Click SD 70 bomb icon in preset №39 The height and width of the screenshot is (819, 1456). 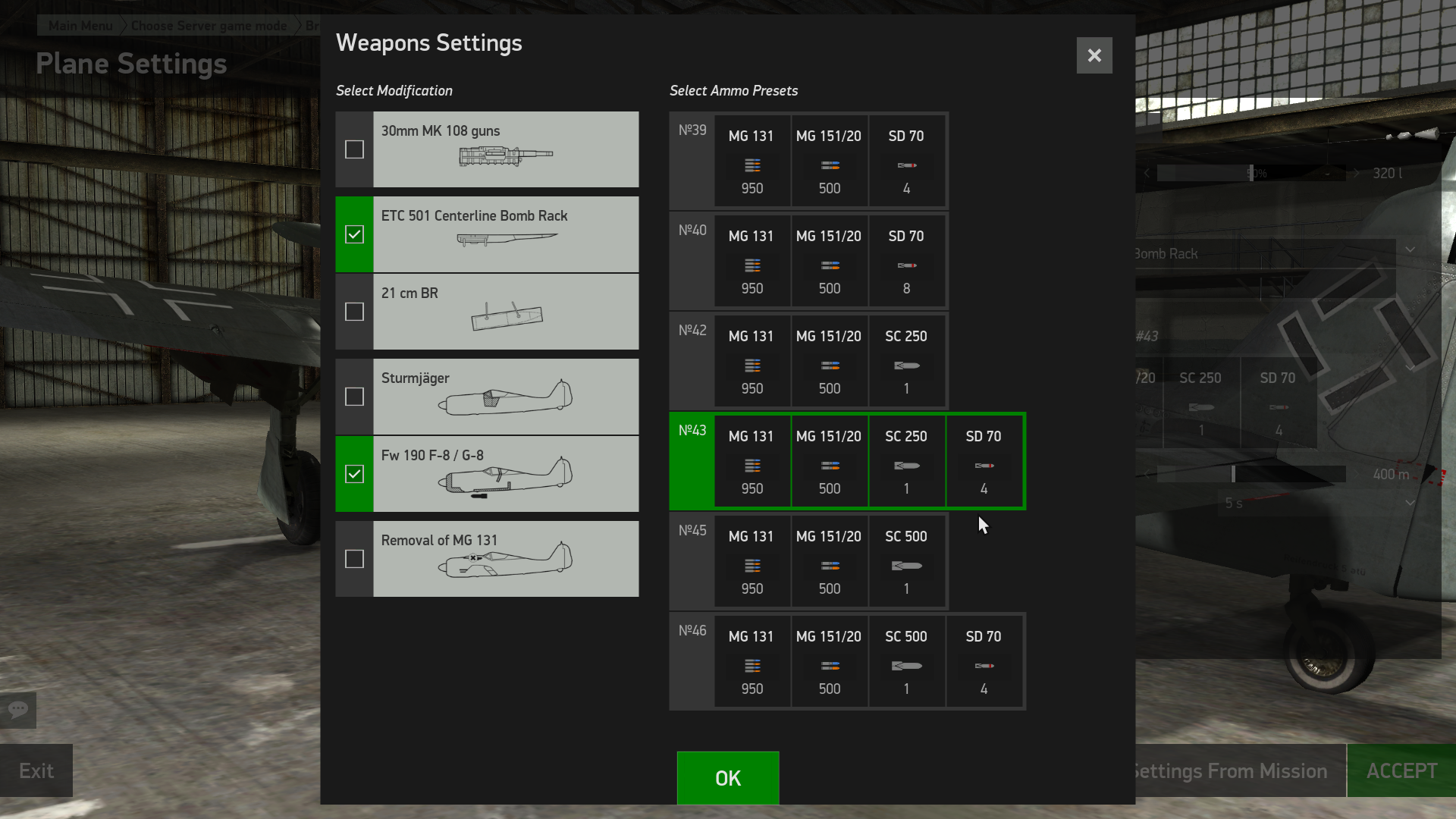pyautogui.click(x=907, y=165)
